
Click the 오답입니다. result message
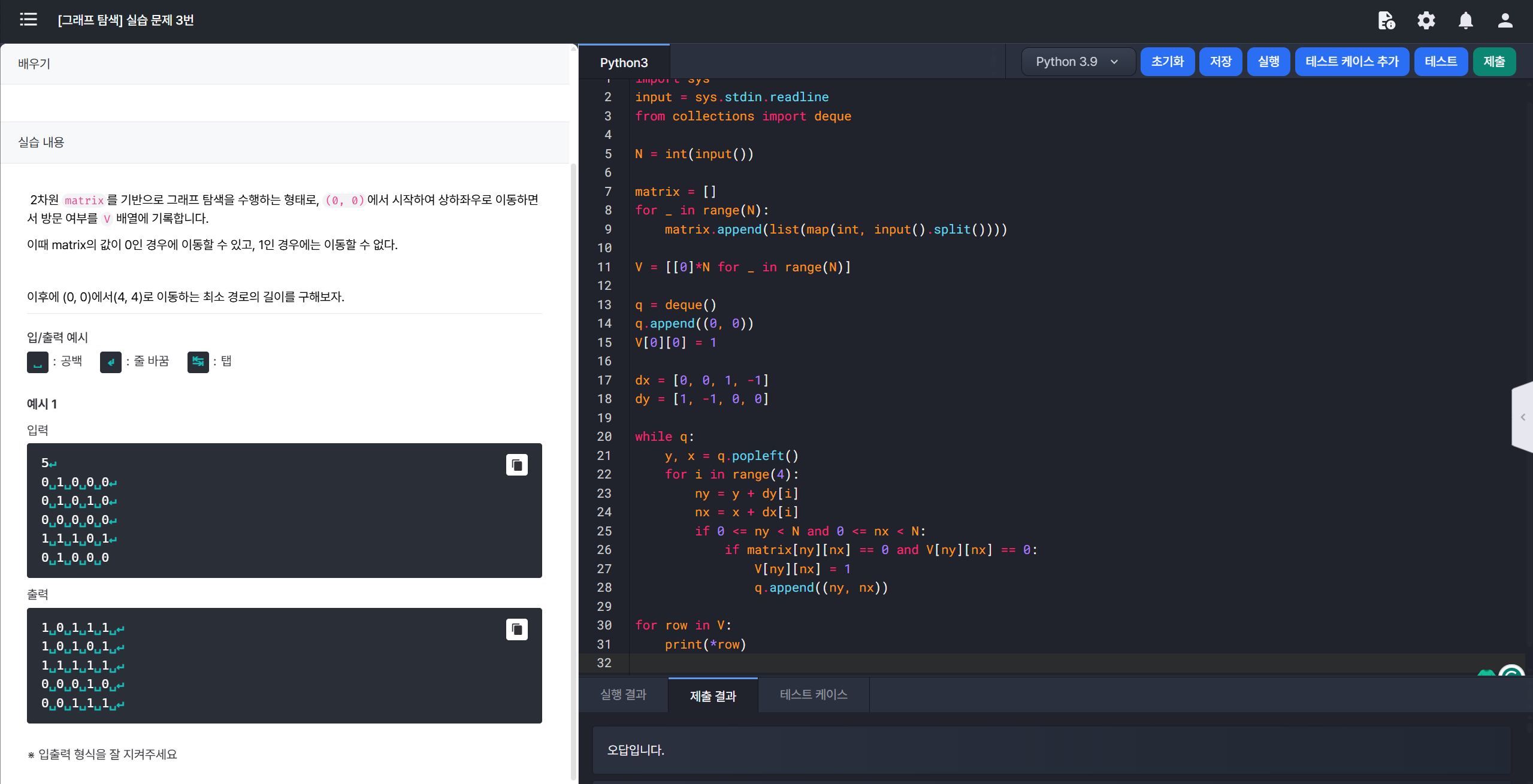pos(636,750)
